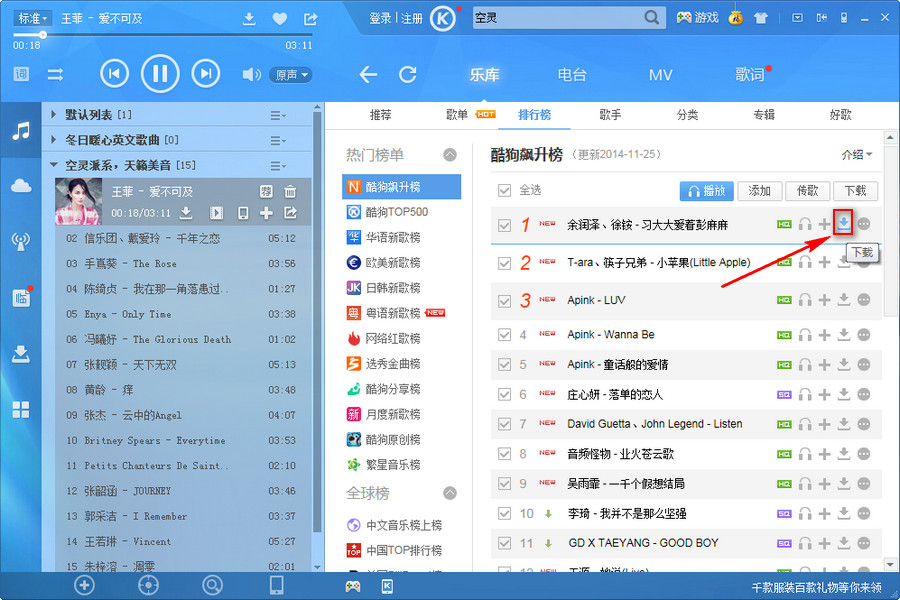
Task: Delete the current song with trash icon
Action: [x=290, y=191]
